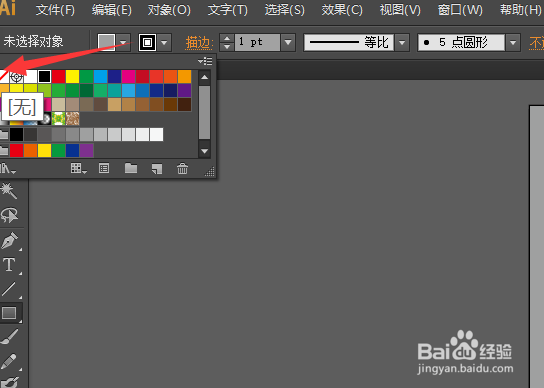Select the Lasso tool

coord(9,215)
